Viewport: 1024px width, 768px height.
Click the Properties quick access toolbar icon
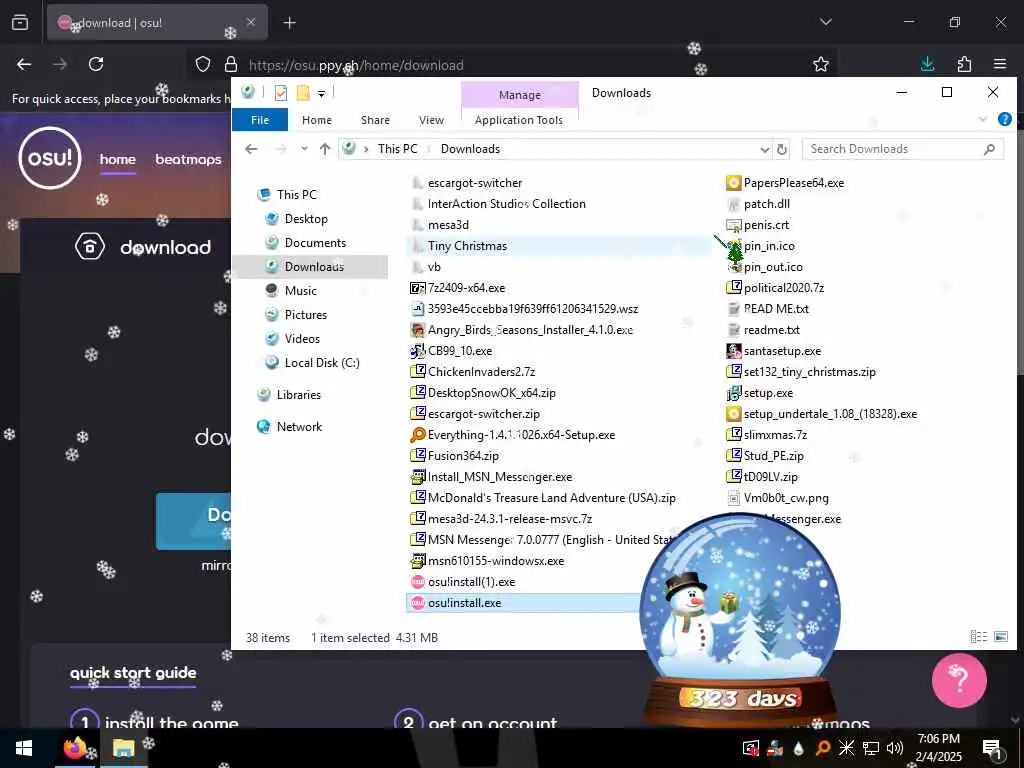281,93
